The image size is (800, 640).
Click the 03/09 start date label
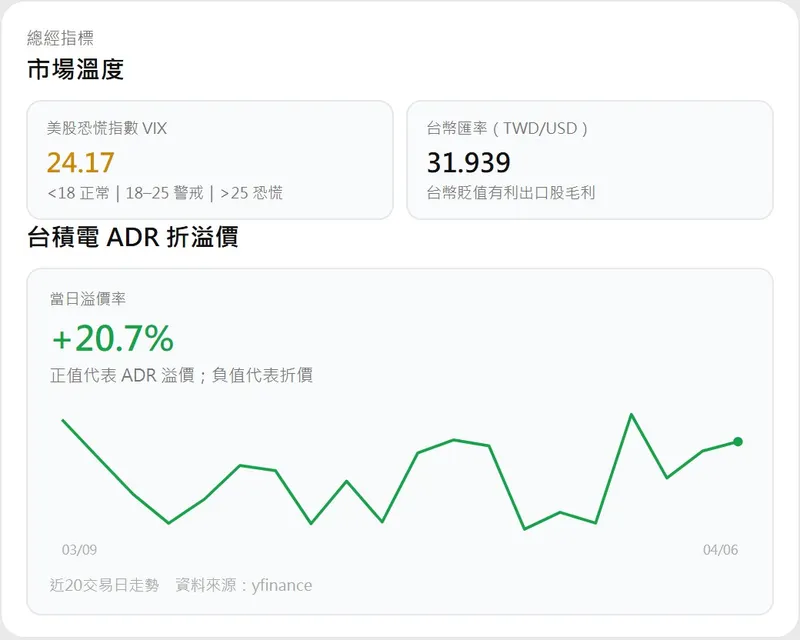tap(79, 550)
